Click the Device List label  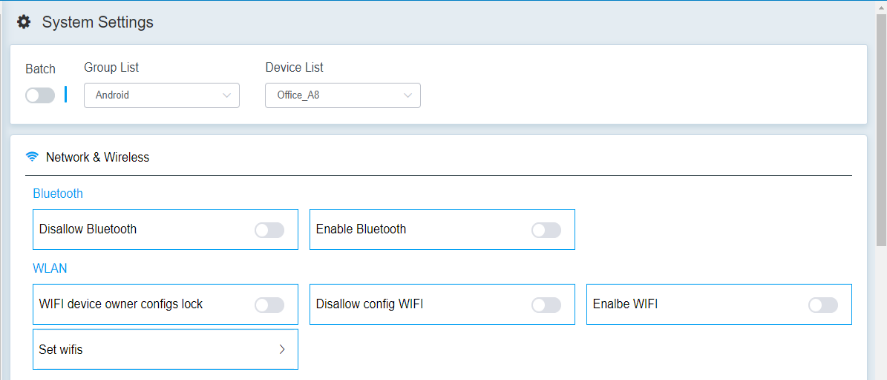[294, 67]
